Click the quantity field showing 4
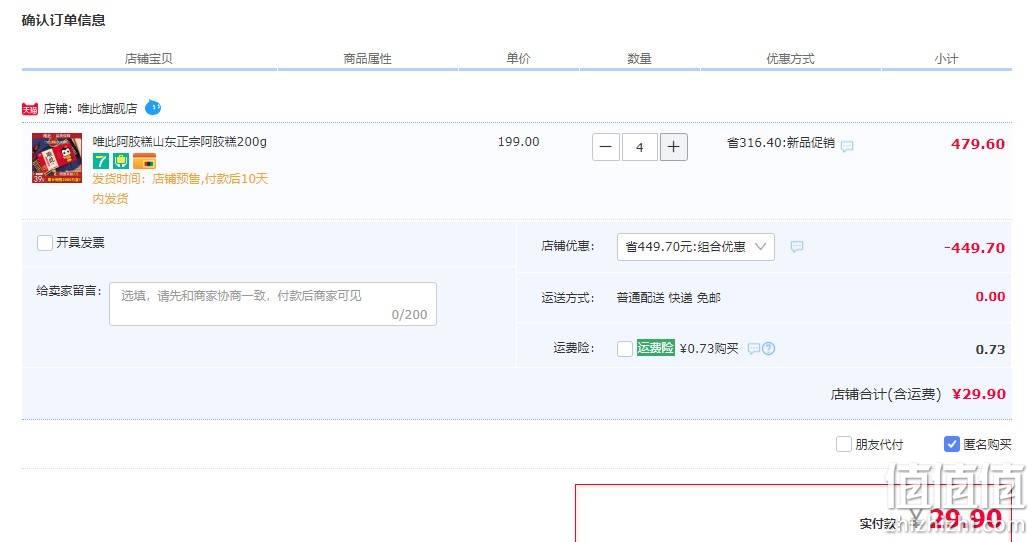This screenshot has height=542, width=1035. [x=639, y=147]
